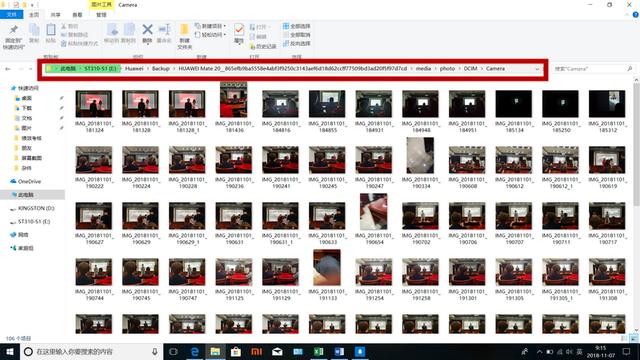The width and height of the screenshot is (640, 360).
Task: Click the Paste clipboard icon in ribbon
Action: click(51, 30)
